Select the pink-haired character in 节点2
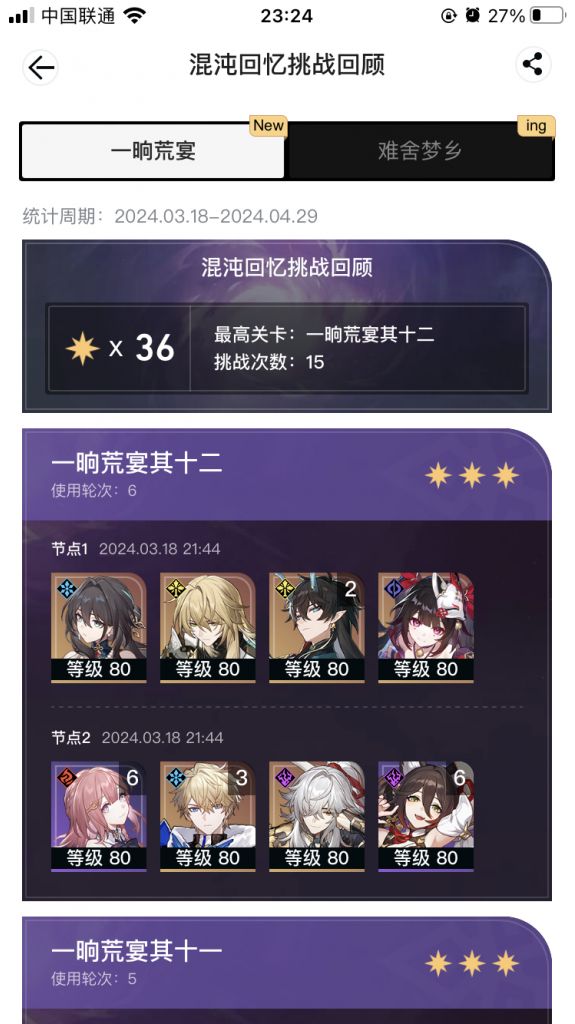Image resolution: width=575 pixels, height=1024 pixels. click(99, 816)
